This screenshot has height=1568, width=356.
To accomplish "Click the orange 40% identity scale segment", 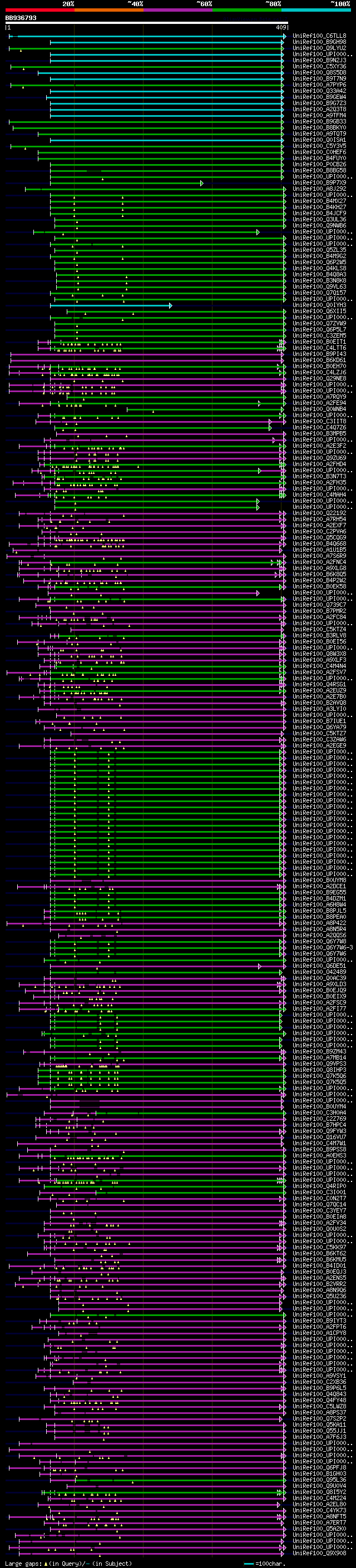I will coord(109,10).
